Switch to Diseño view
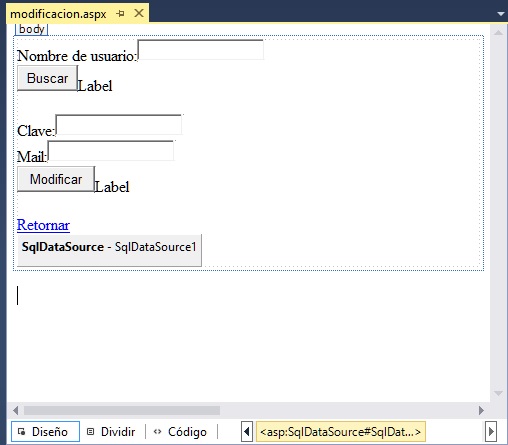This screenshot has height=445, width=508. tap(45, 432)
